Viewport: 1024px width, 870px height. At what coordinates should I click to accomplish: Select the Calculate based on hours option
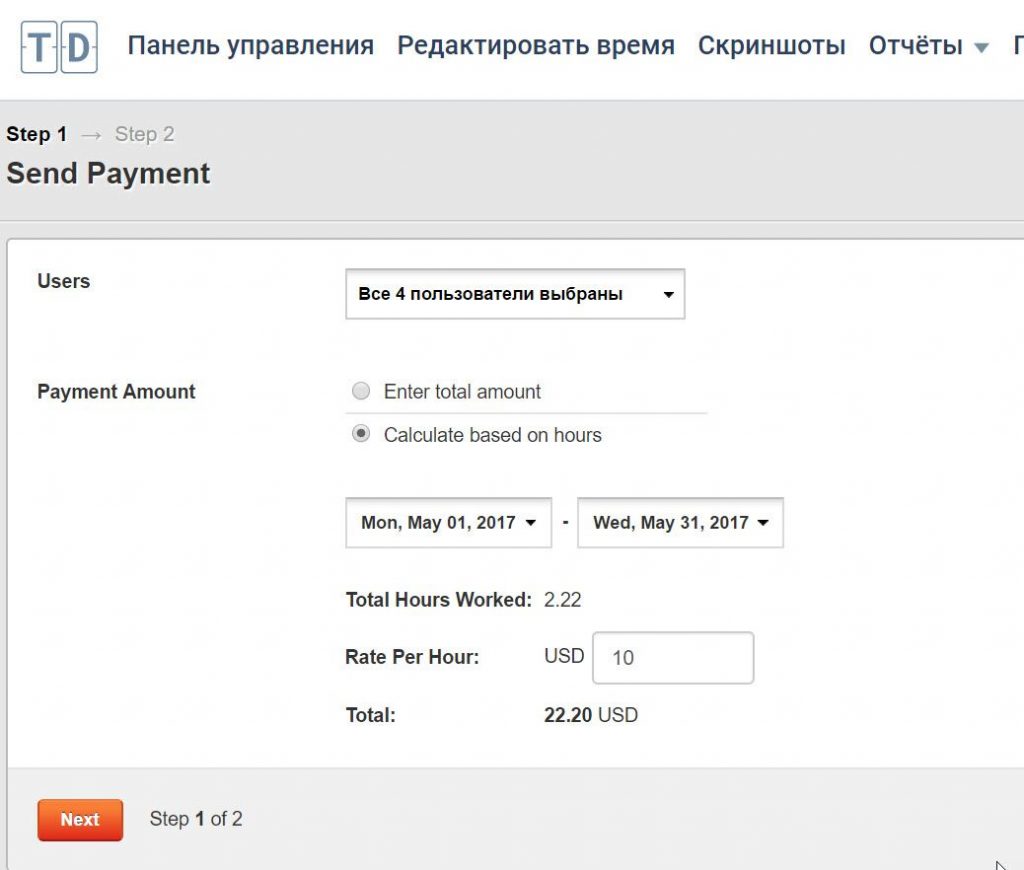pyautogui.click(x=360, y=435)
